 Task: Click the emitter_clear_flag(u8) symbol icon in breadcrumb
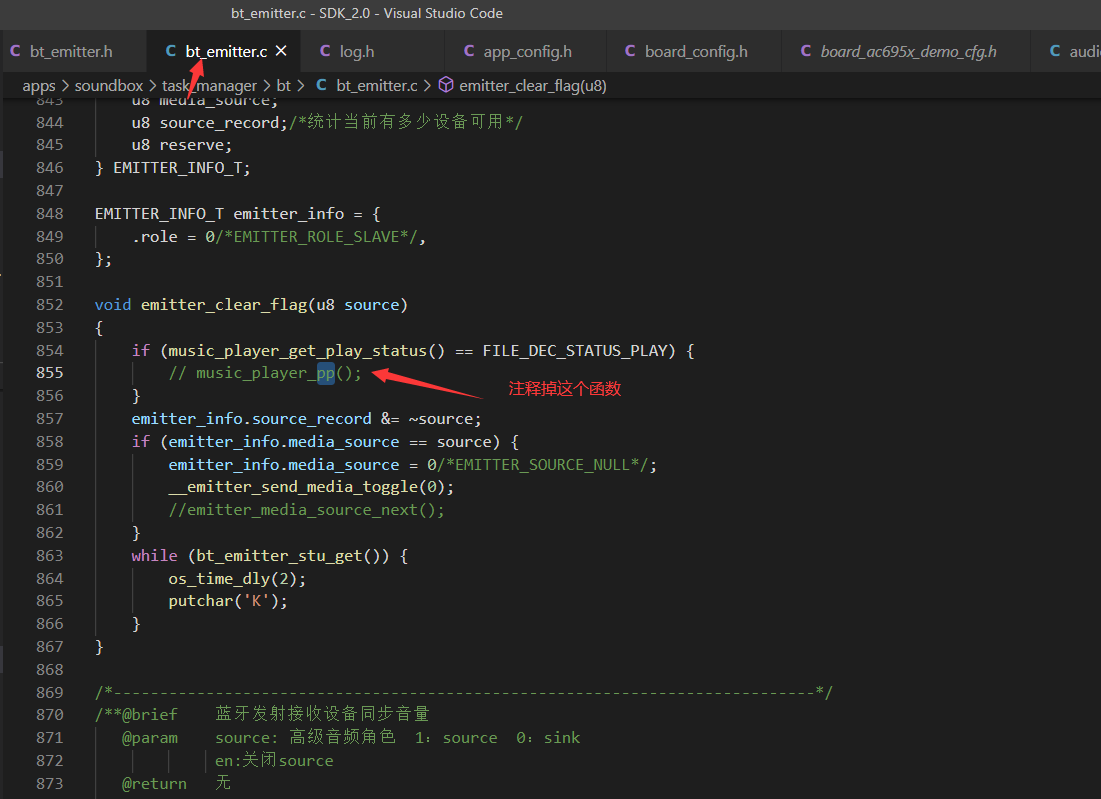(446, 85)
